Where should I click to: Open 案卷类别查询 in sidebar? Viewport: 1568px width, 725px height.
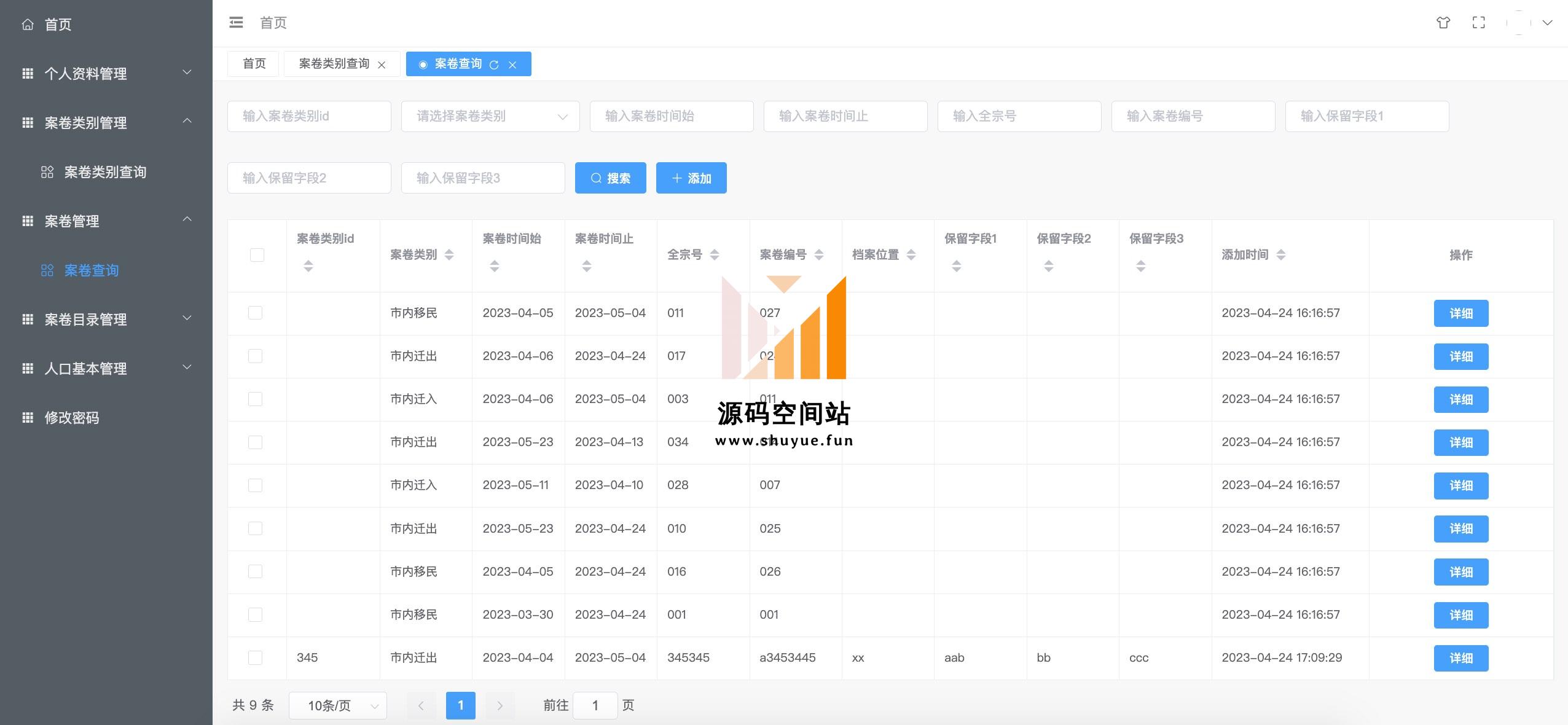coord(105,172)
